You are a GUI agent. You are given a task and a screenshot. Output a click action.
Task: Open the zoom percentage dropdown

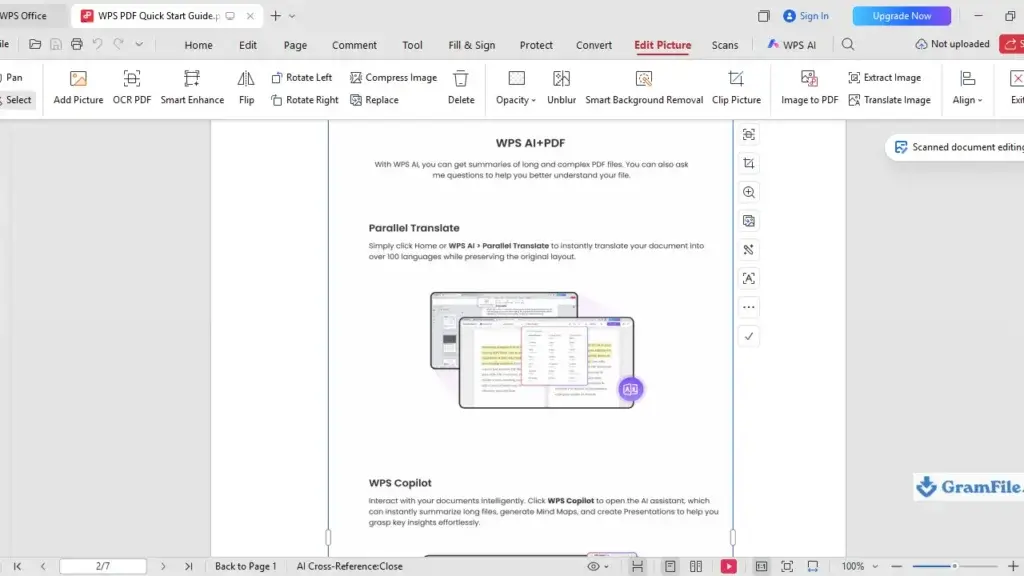coord(875,566)
